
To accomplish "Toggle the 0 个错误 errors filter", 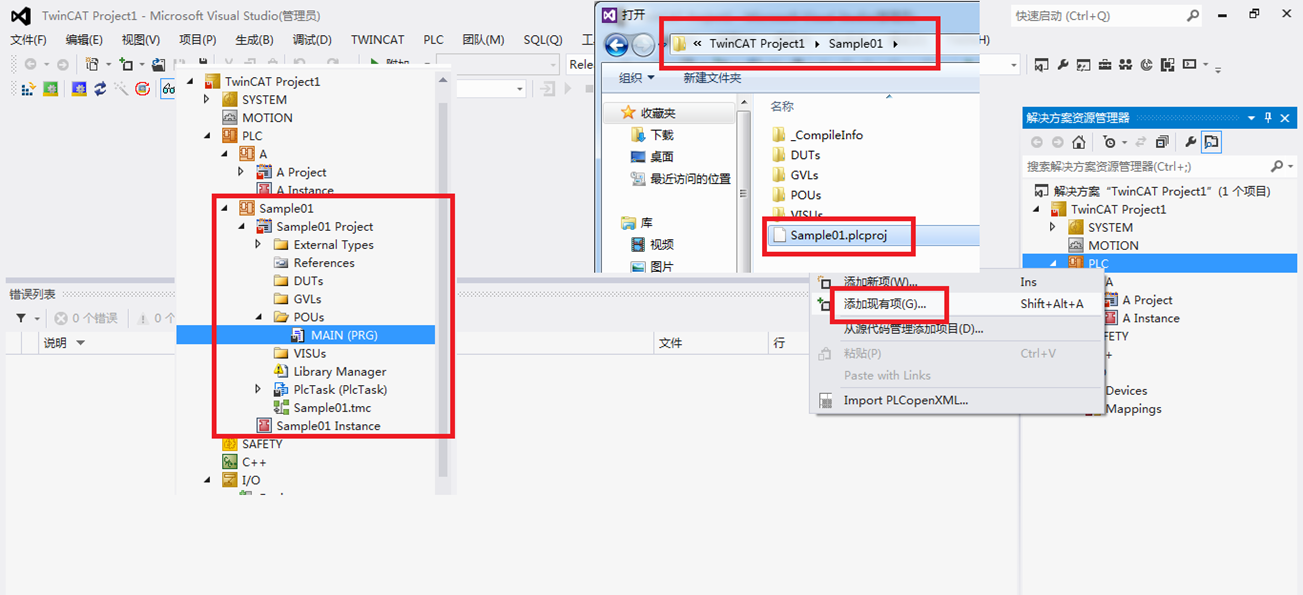I will coord(86,318).
